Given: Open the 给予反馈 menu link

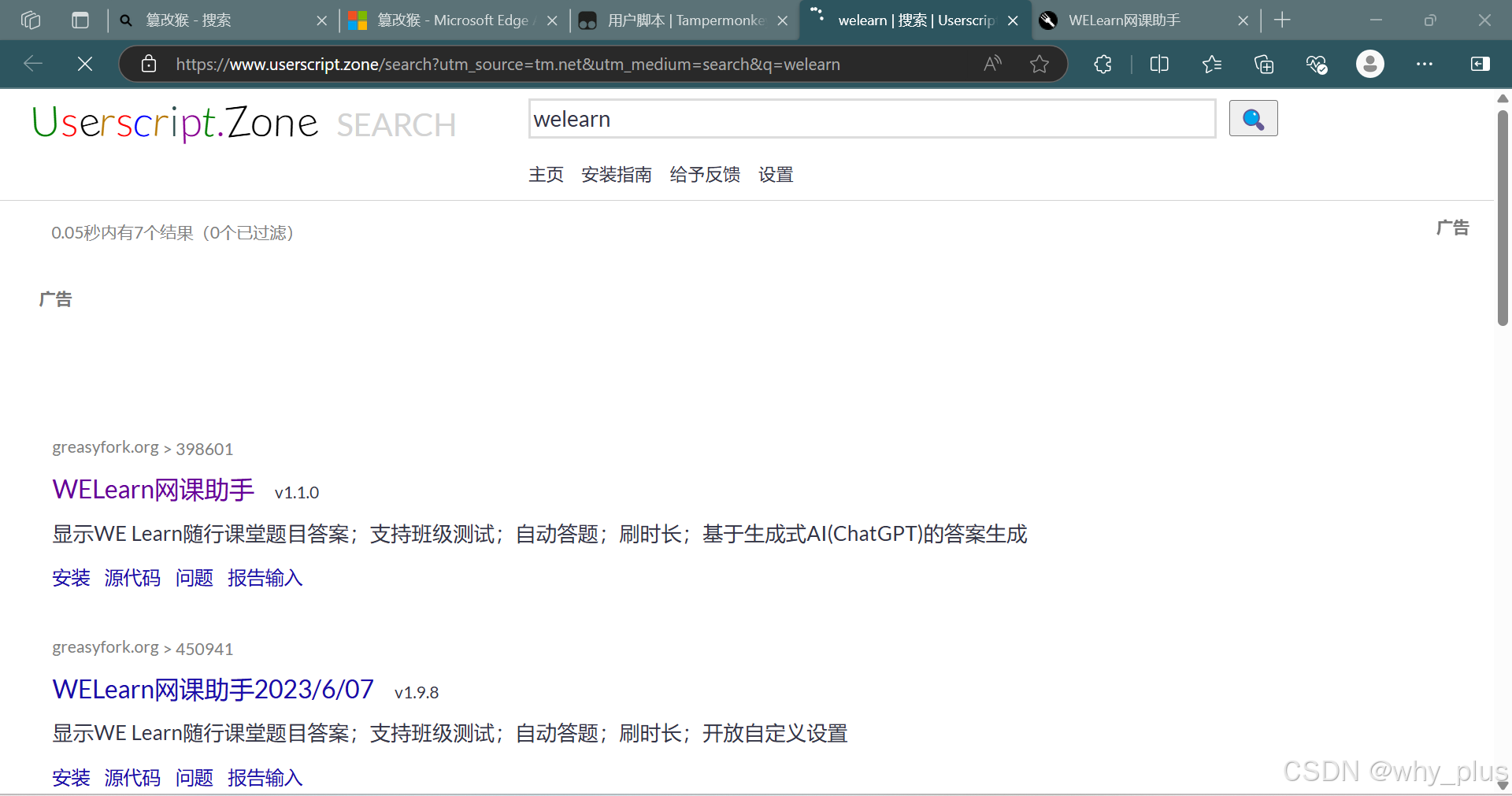Looking at the screenshot, I should point(705,175).
